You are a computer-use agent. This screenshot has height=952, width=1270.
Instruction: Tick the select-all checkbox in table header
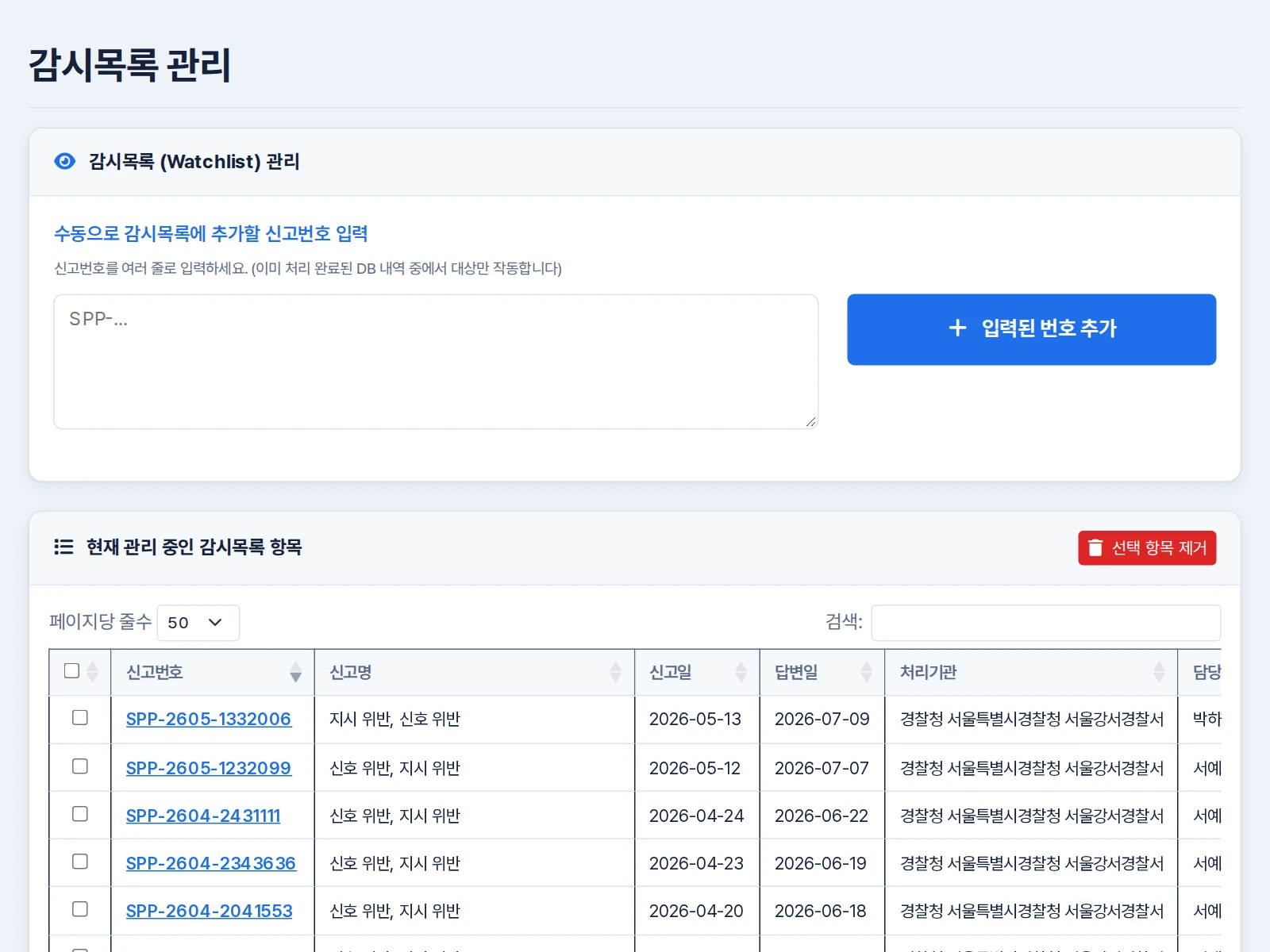tap(71, 671)
